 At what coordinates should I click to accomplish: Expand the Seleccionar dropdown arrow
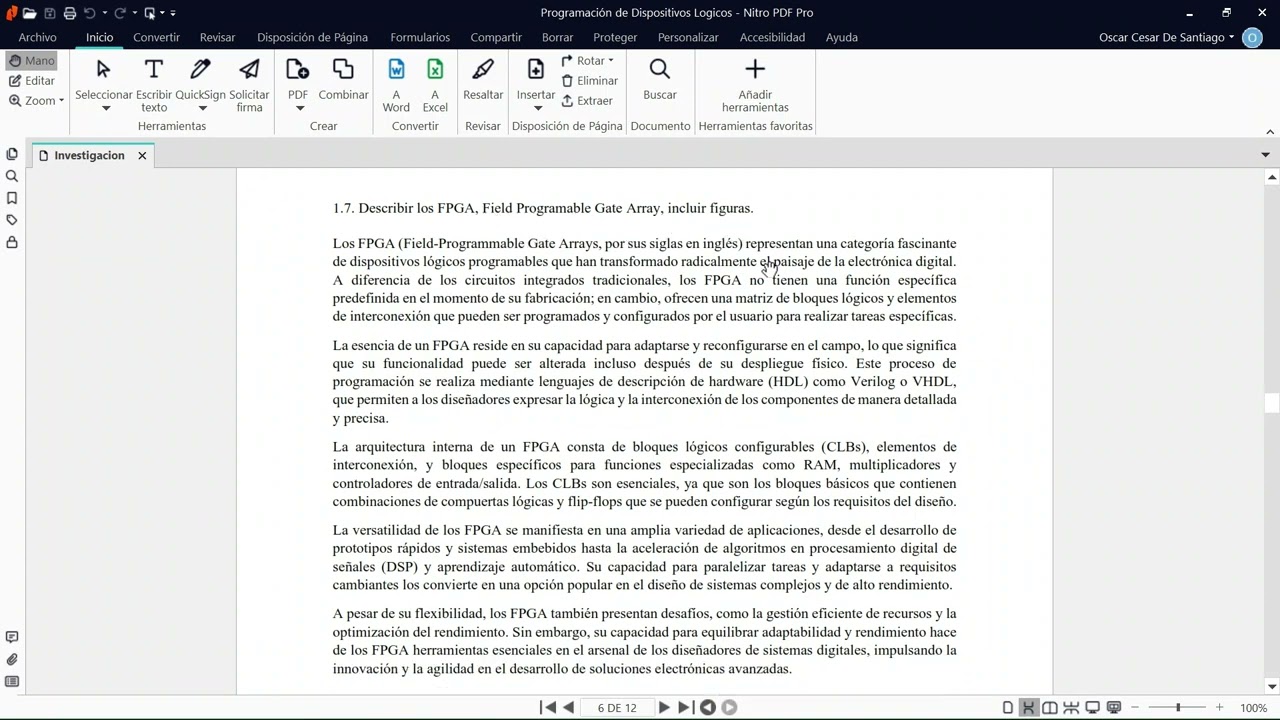(x=105, y=108)
